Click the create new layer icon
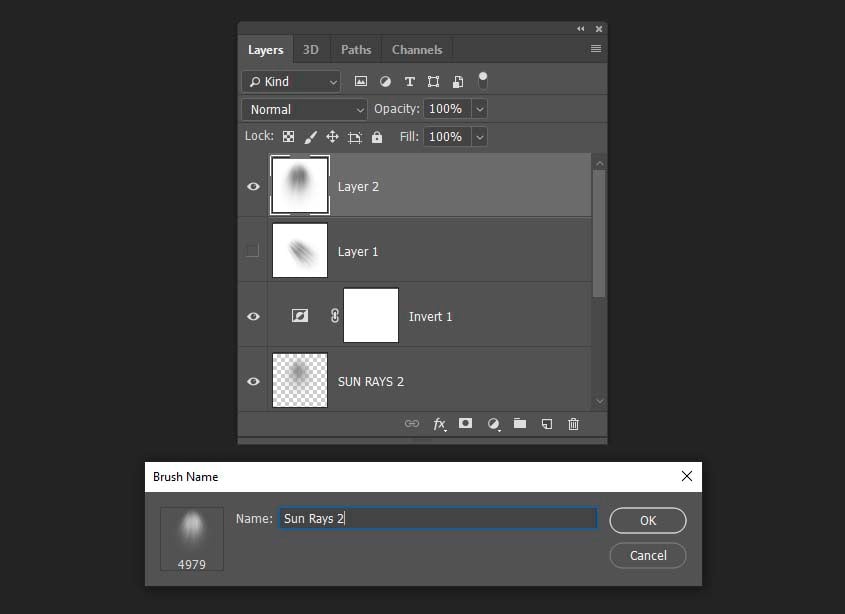The height and width of the screenshot is (614, 845). point(547,424)
